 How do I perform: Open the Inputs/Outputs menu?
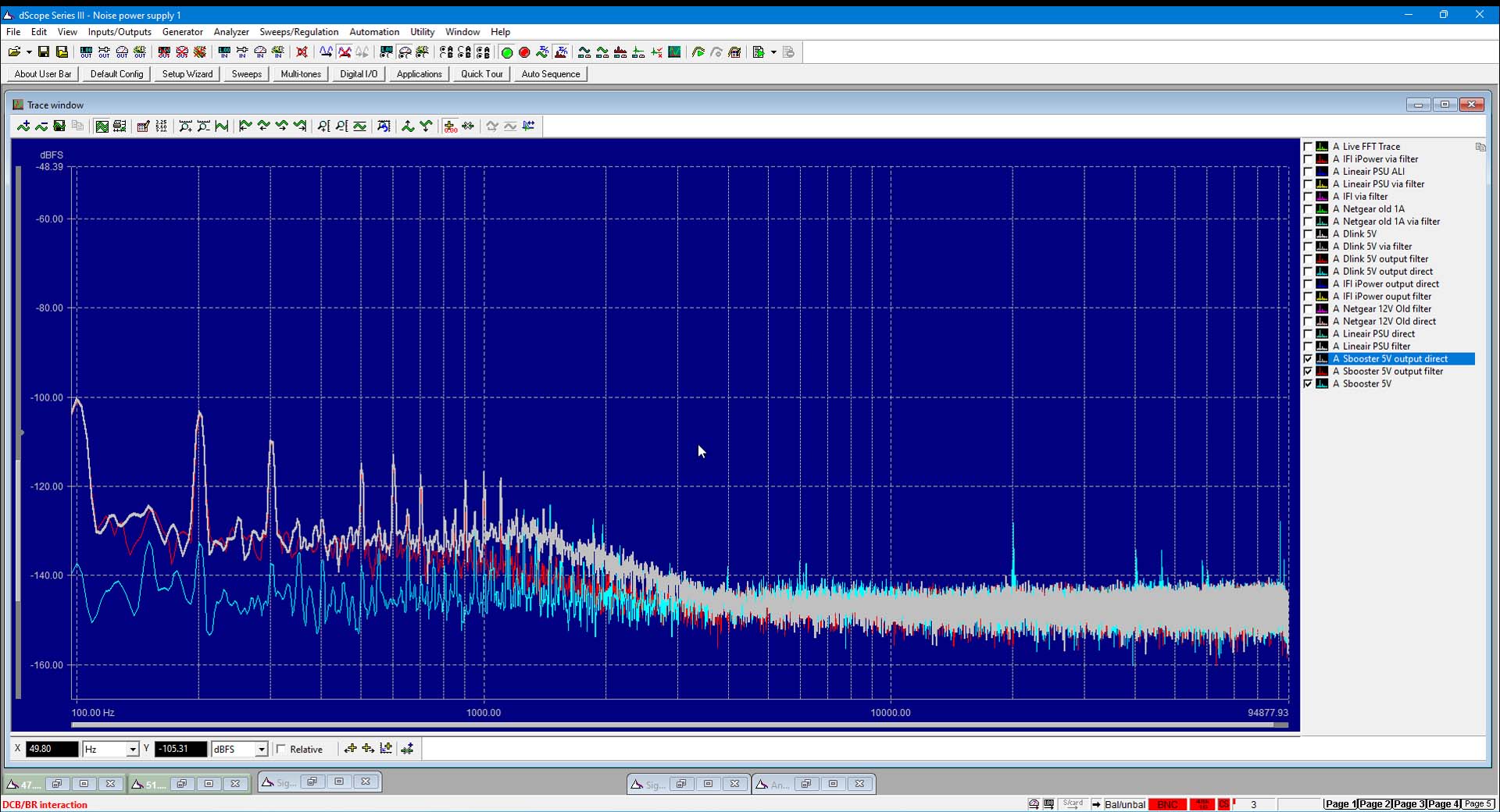pyautogui.click(x=120, y=32)
